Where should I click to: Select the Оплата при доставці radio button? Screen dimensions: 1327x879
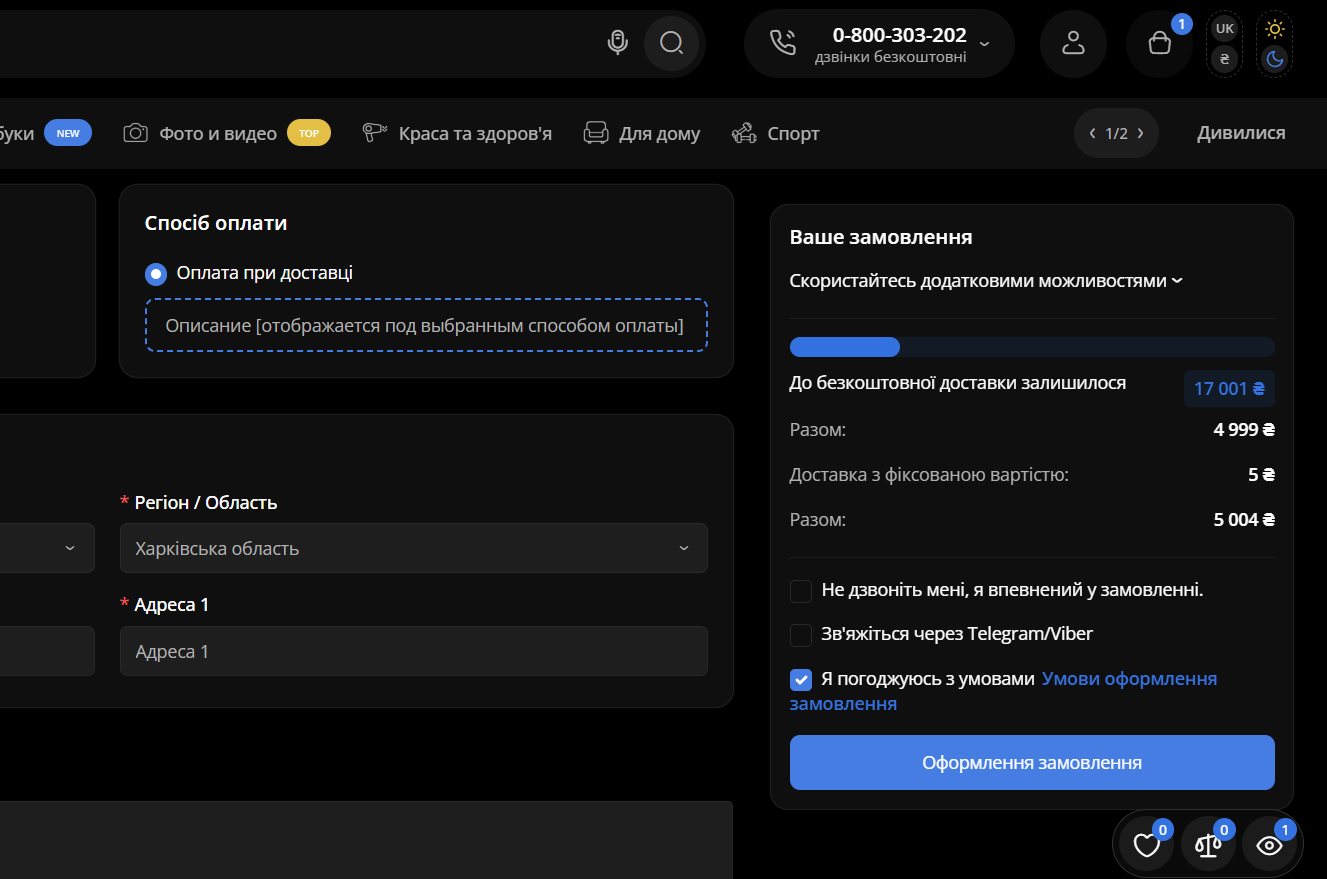(156, 274)
